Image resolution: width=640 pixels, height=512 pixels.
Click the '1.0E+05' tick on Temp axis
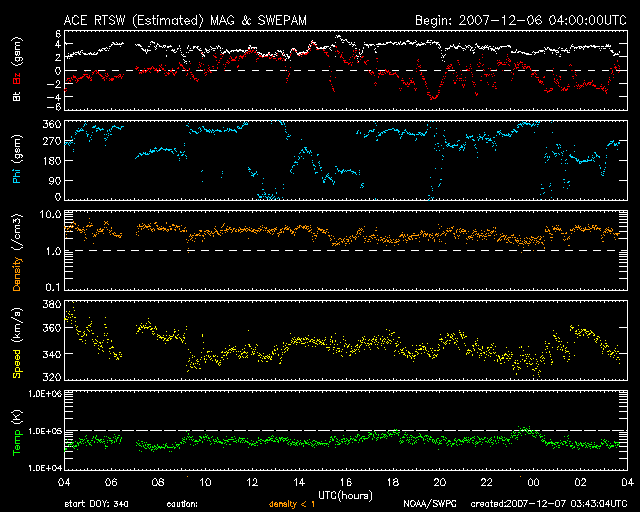(x=45, y=431)
